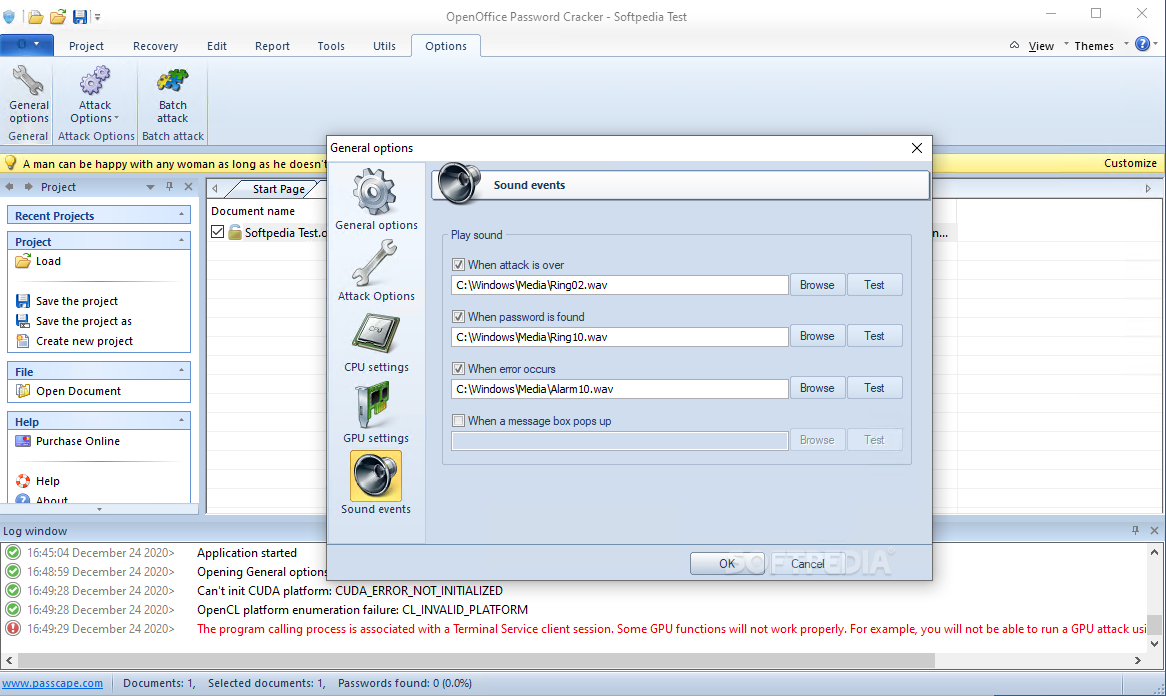The width and height of the screenshot is (1166, 696).
Task: Browse for attack-over sound Ring02.wav
Action: pyautogui.click(x=816, y=285)
